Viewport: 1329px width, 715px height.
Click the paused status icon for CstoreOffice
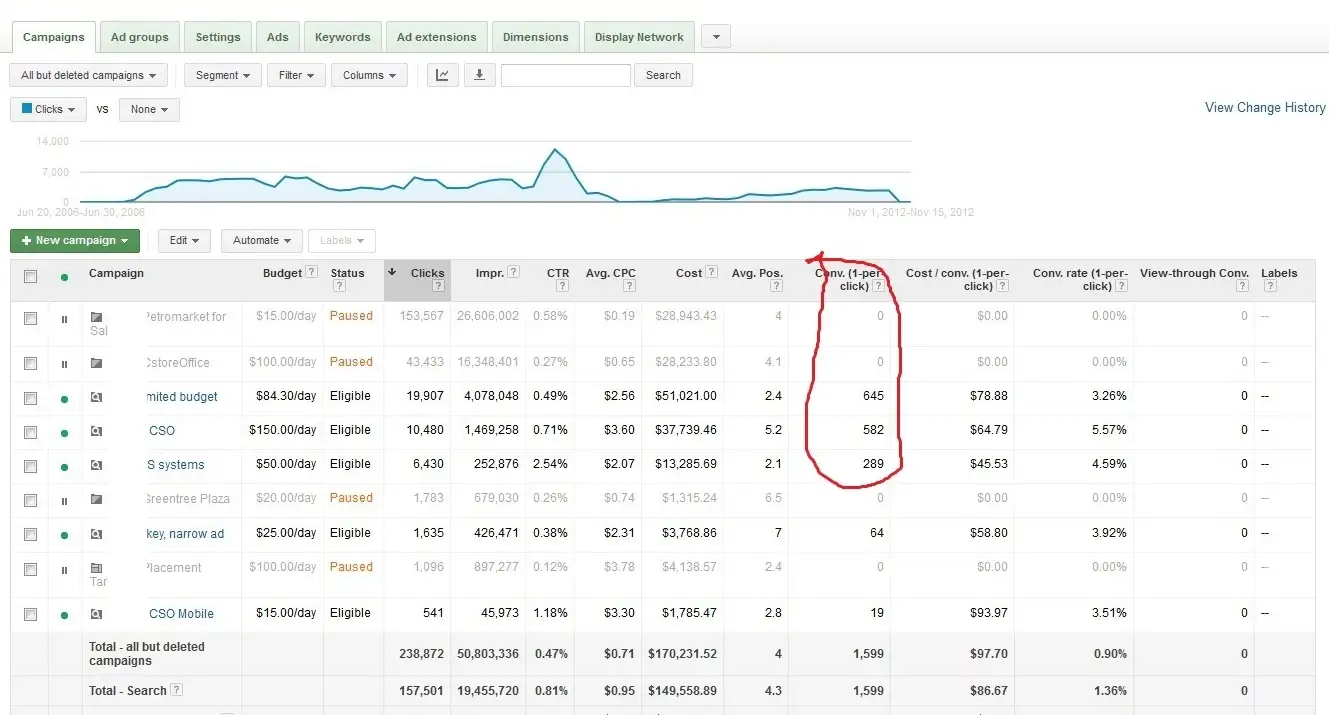coord(64,363)
